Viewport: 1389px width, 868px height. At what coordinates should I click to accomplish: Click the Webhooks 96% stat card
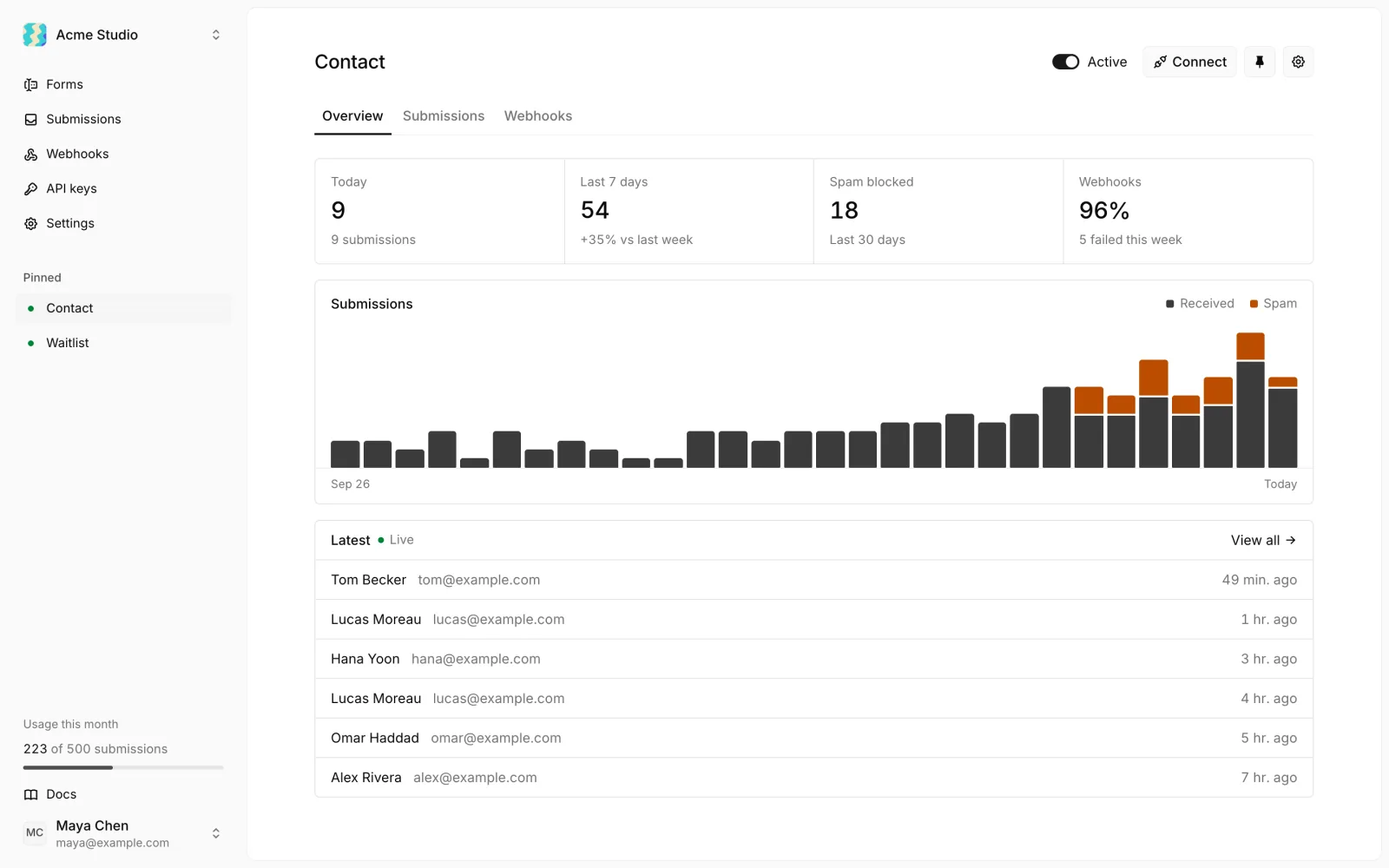pos(1188,211)
